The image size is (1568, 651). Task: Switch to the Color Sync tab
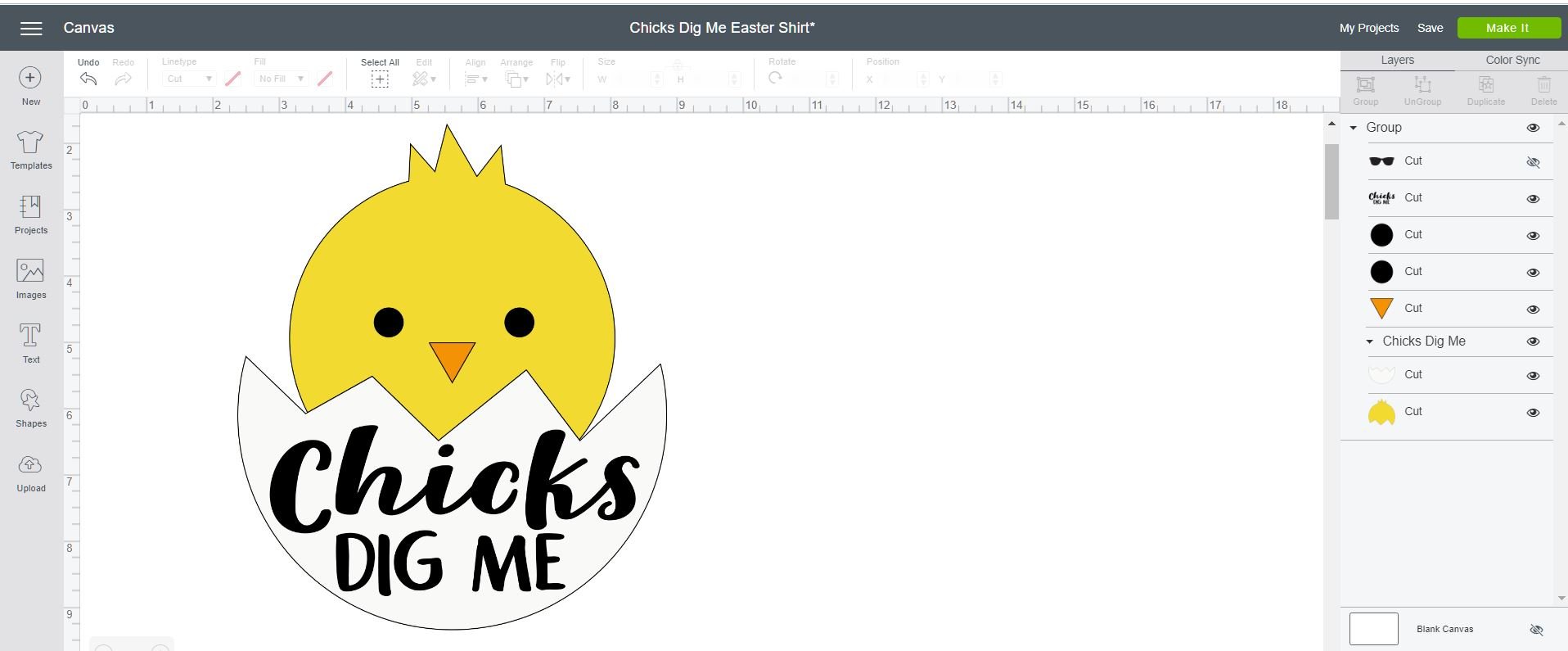(1512, 61)
